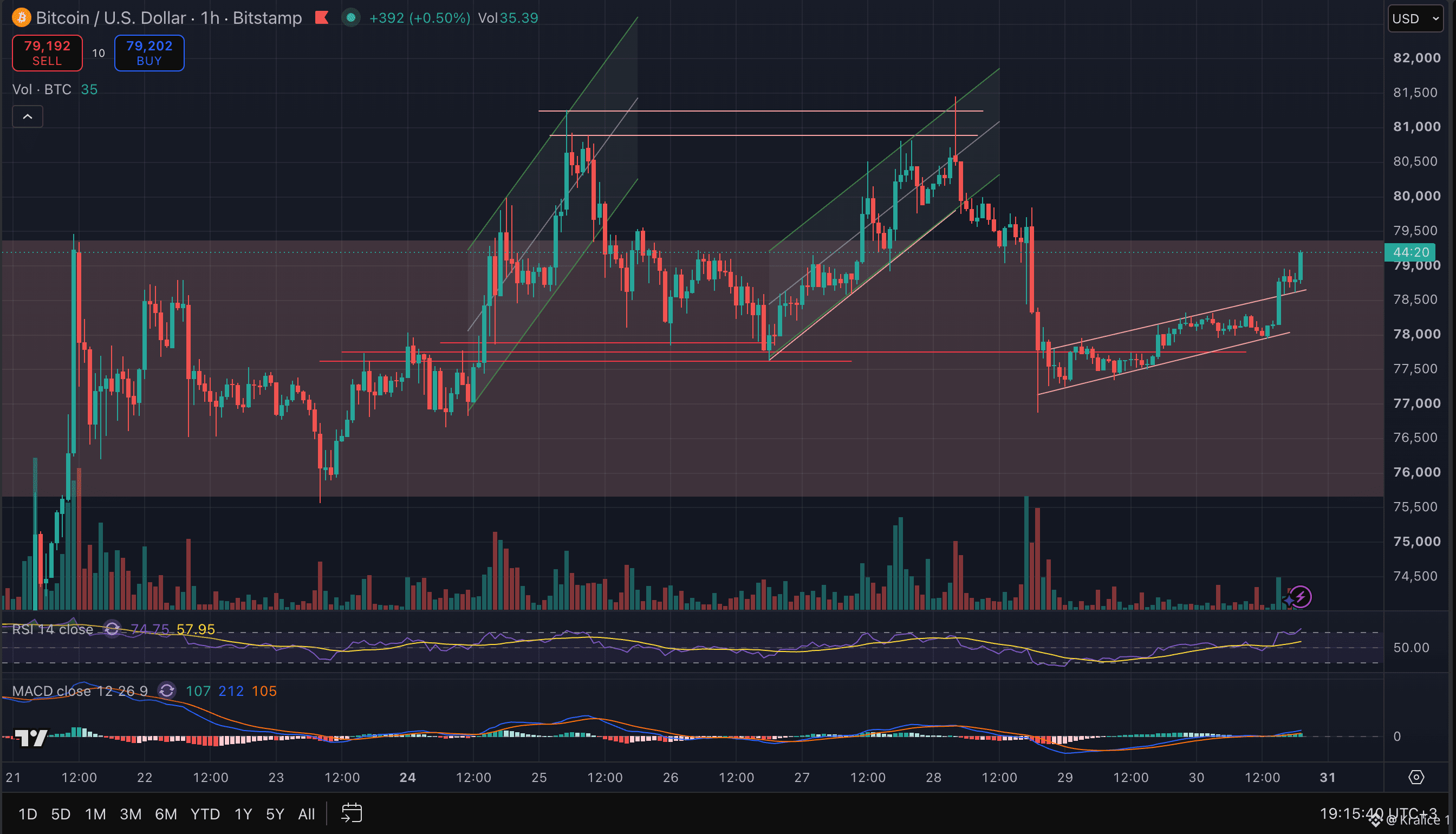Click the bold 24 date on time axis

click(407, 777)
